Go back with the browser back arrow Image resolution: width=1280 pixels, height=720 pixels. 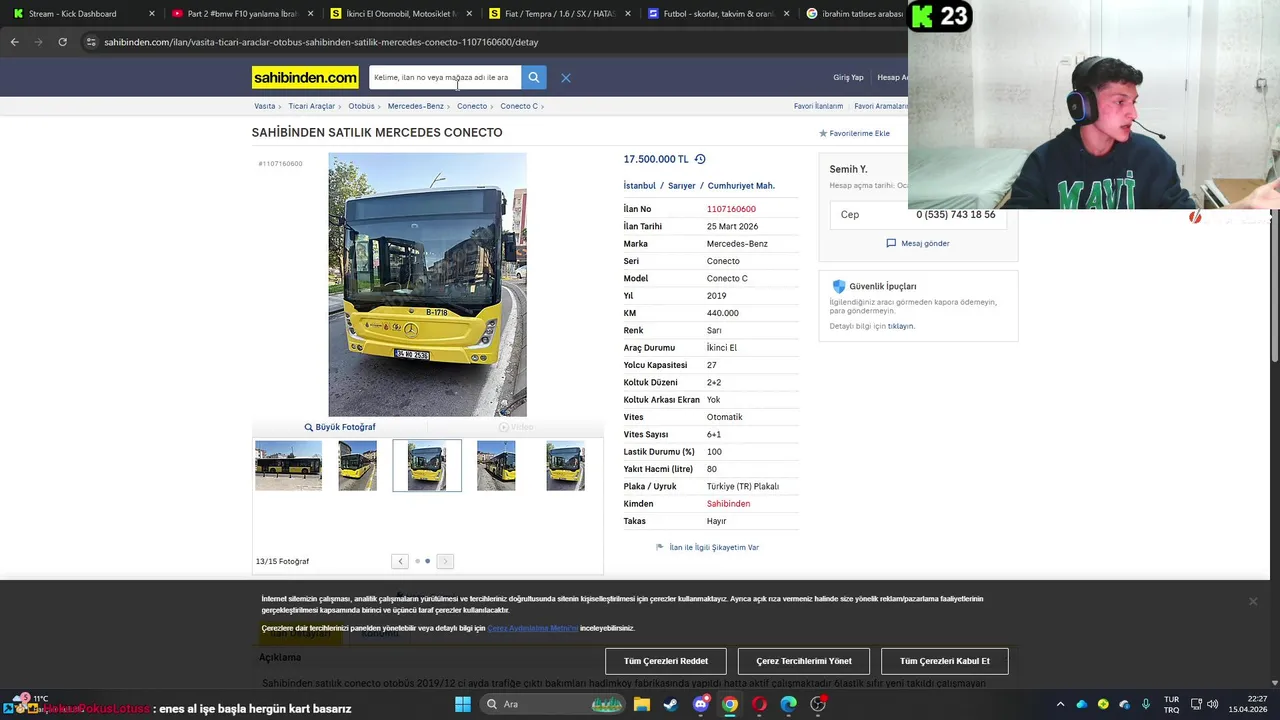tap(14, 42)
